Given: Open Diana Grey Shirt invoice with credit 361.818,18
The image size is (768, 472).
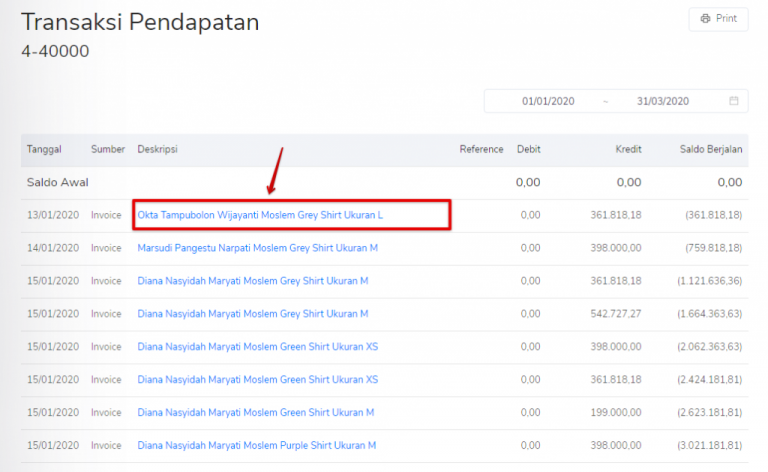Looking at the screenshot, I should pyautogui.click(x=253, y=281).
